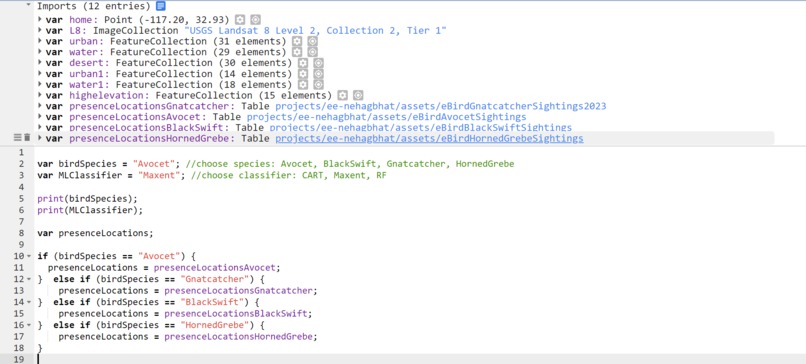Expand the water1 variable entry
806x364 pixels.
point(40,84)
